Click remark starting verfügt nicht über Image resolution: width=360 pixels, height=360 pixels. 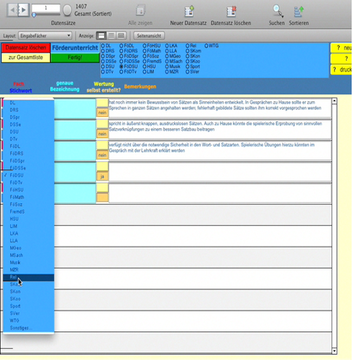point(220,151)
